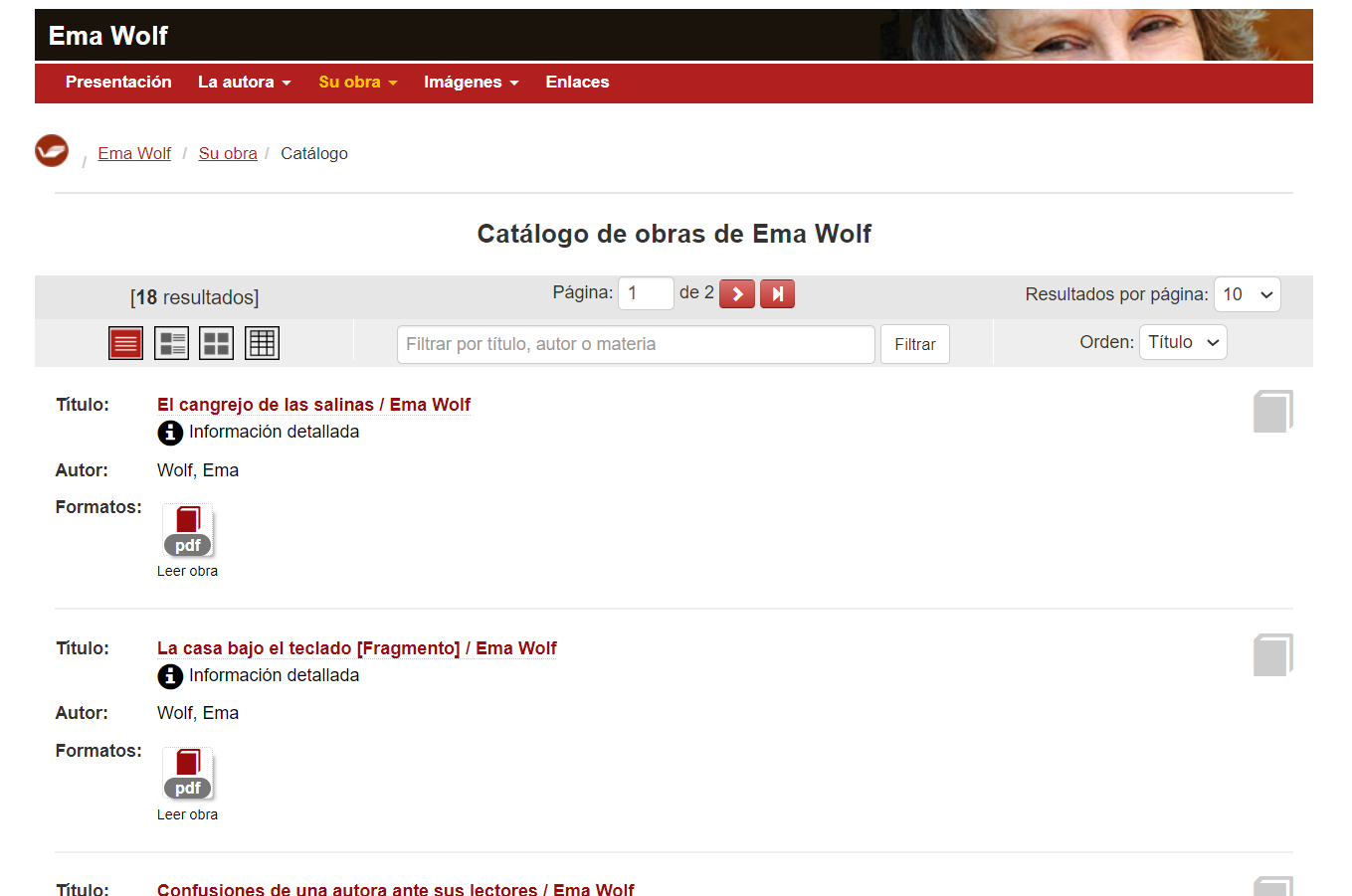Open title La casa bajo el teclado [Fragmento]
Viewport: 1352px width, 896px height.
[x=357, y=648]
